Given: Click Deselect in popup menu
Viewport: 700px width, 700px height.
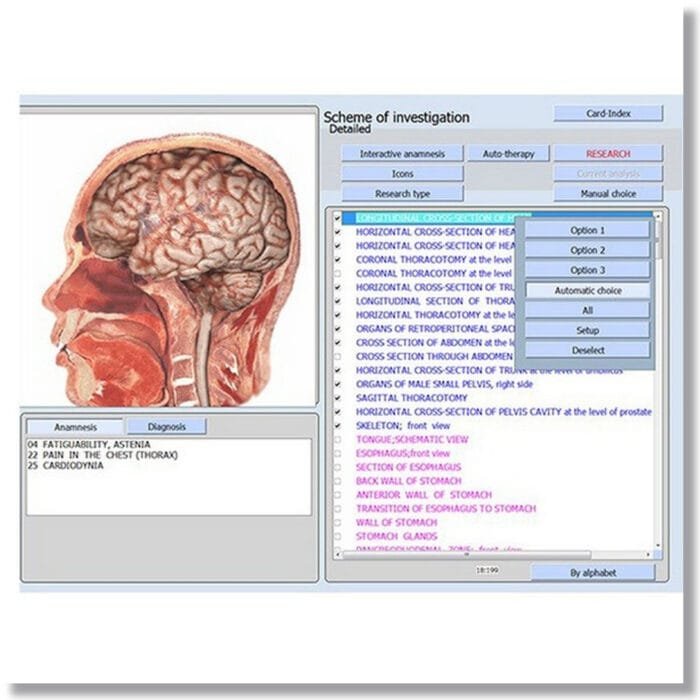Looking at the screenshot, I should click(x=588, y=350).
